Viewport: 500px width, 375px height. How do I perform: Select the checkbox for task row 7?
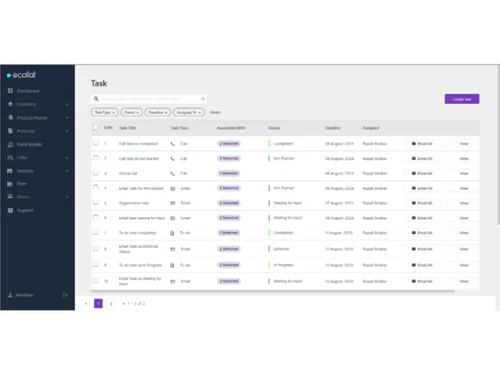pyautogui.click(x=96, y=232)
